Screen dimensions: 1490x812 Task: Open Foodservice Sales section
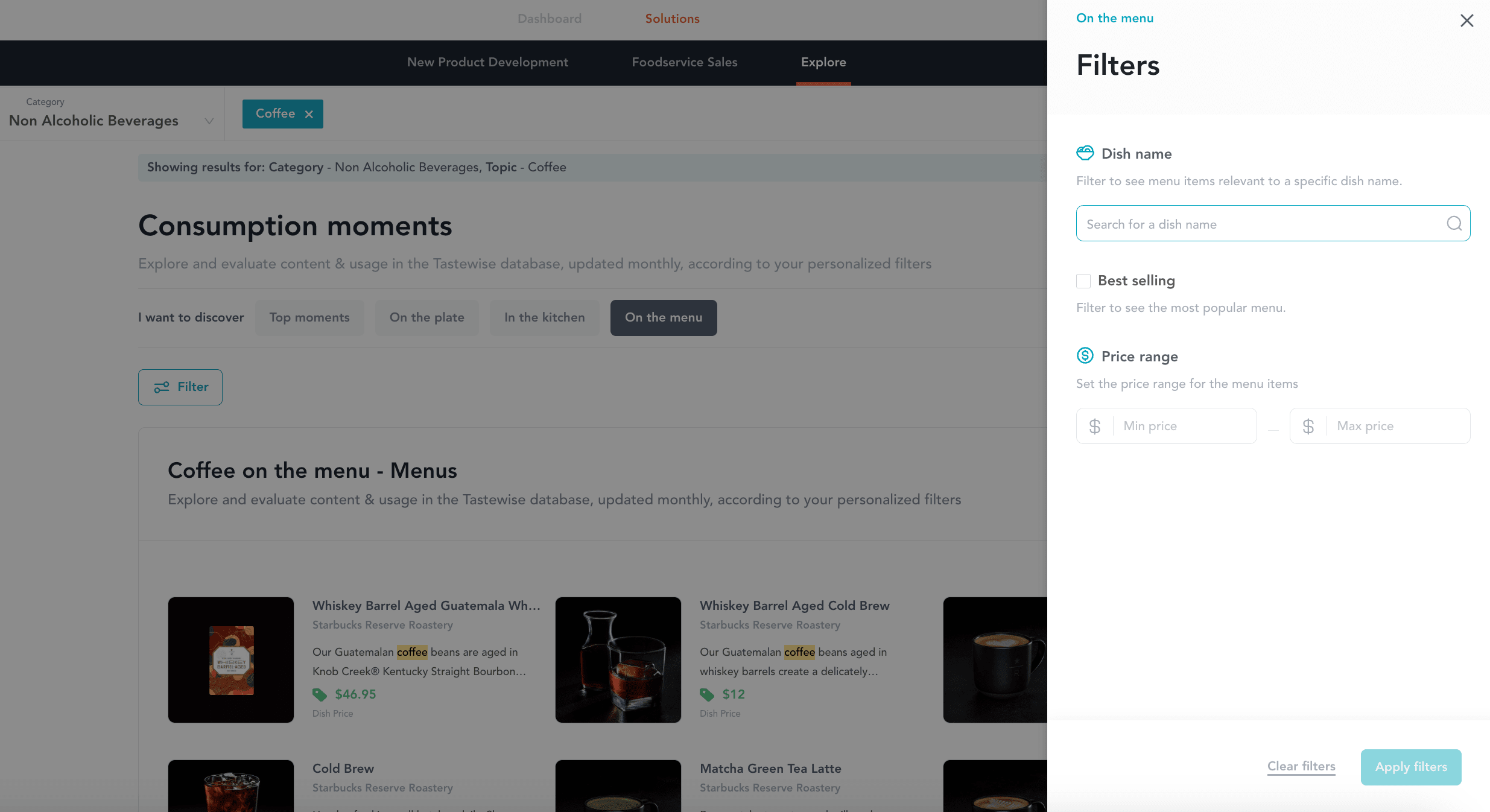[685, 62]
